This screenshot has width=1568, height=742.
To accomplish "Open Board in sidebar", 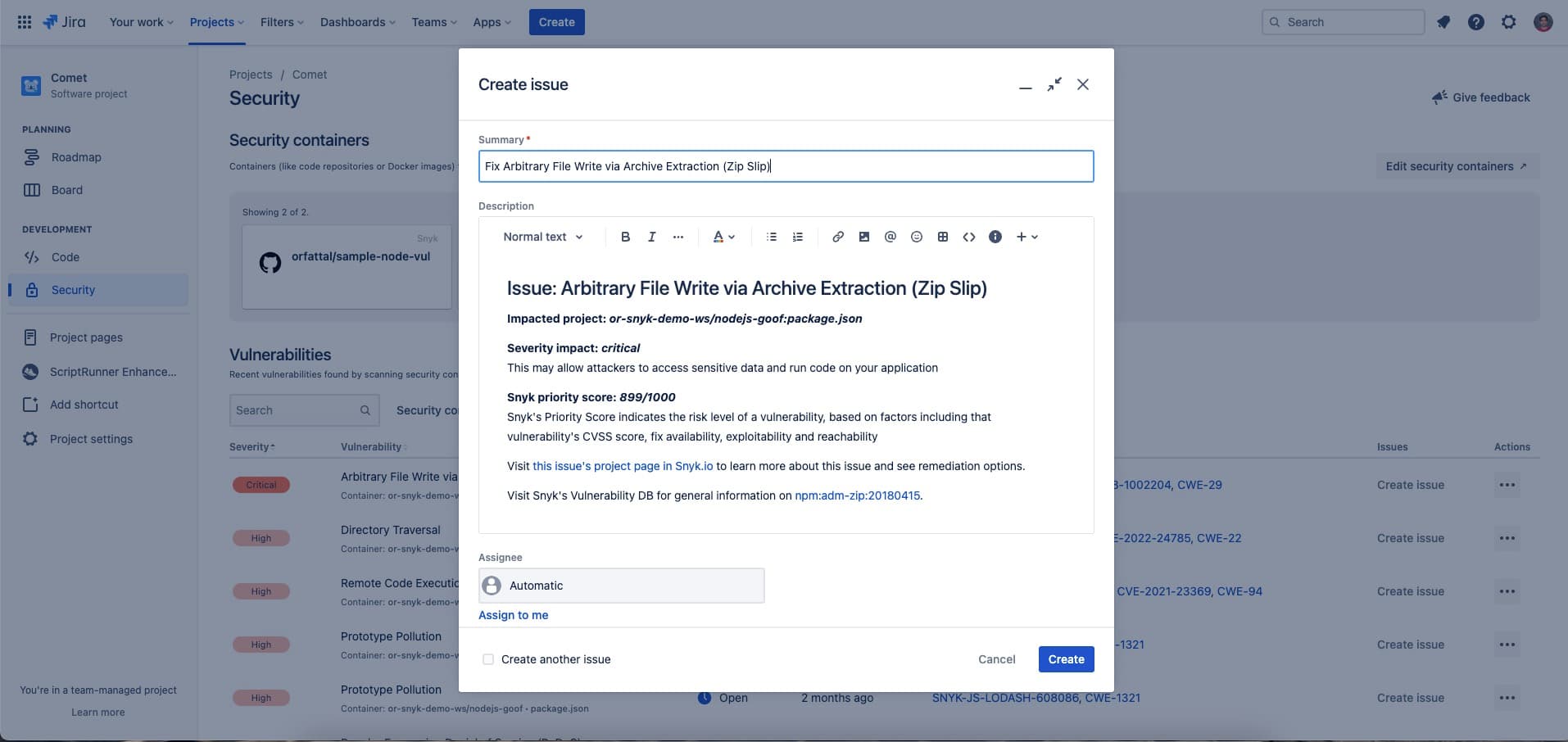I will click(98, 190).
